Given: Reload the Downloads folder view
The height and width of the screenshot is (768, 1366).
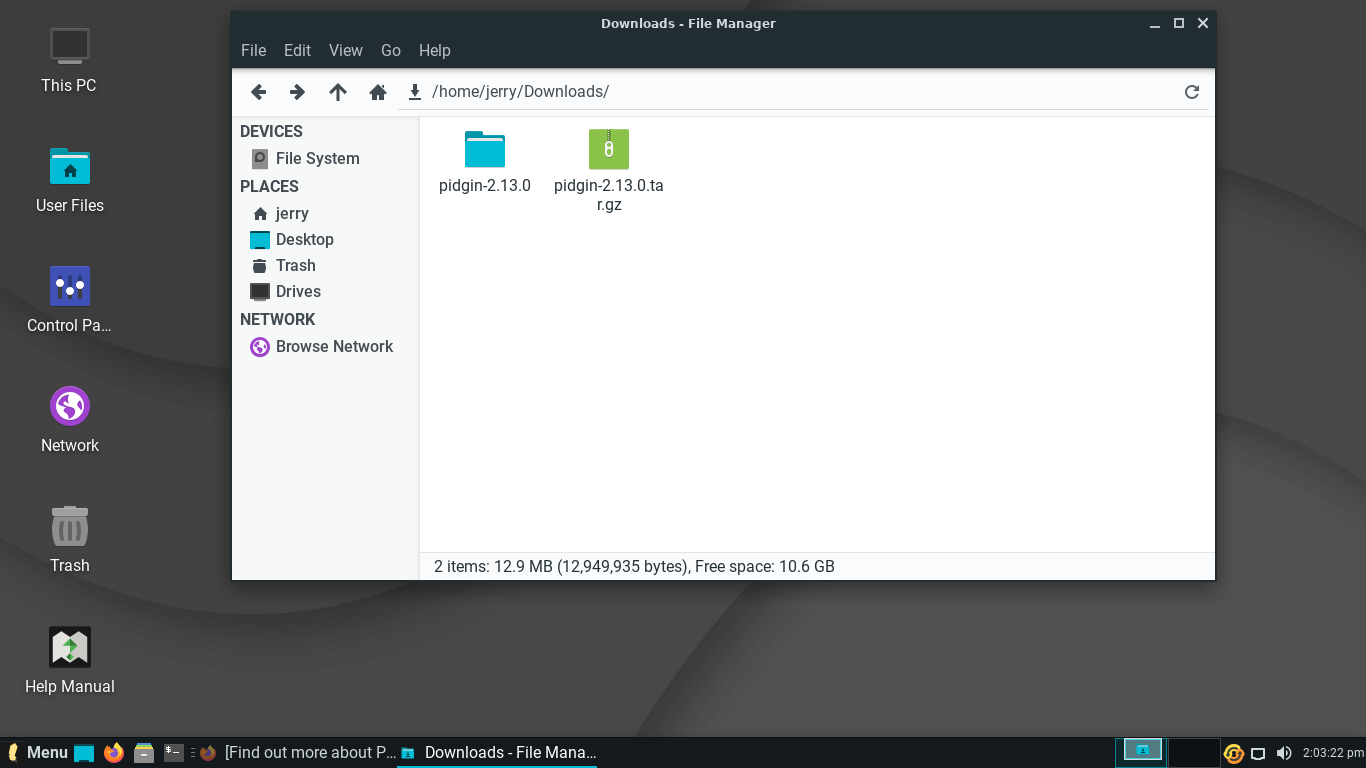Looking at the screenshot, I should click(x=1191, y=92).
